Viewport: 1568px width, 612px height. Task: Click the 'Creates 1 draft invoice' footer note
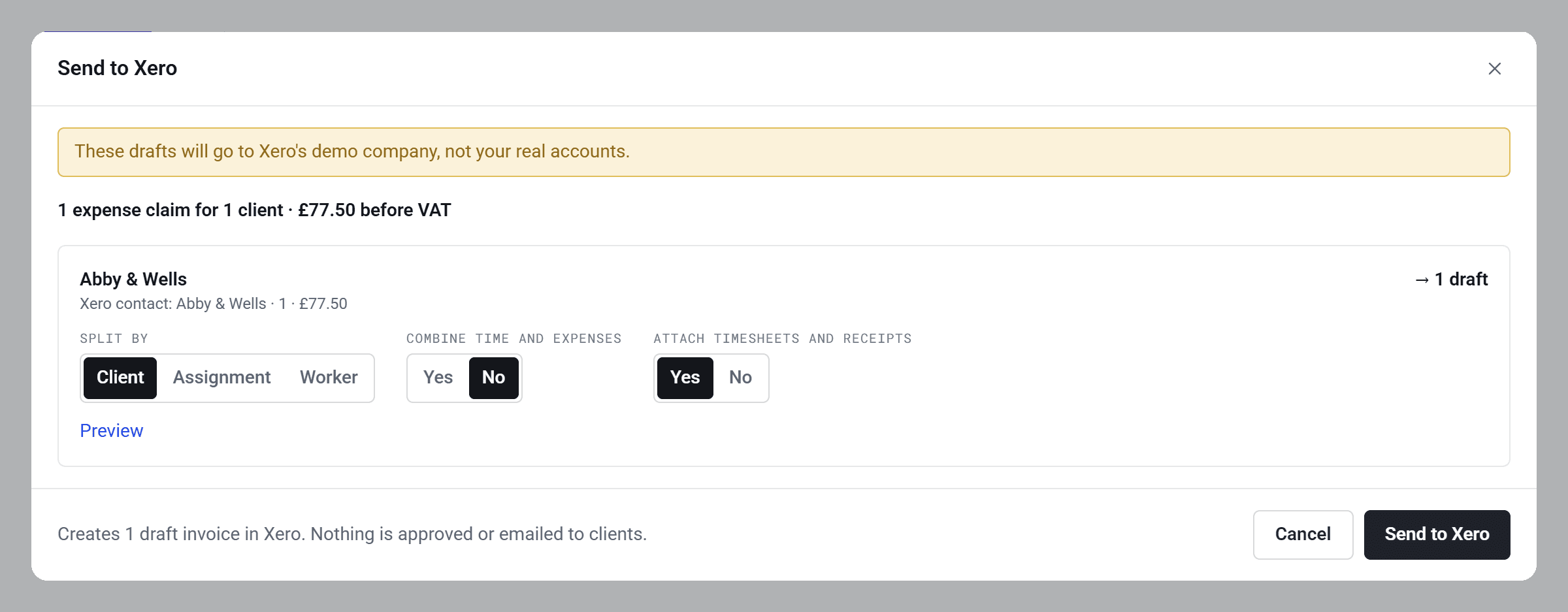pos(352,534)
